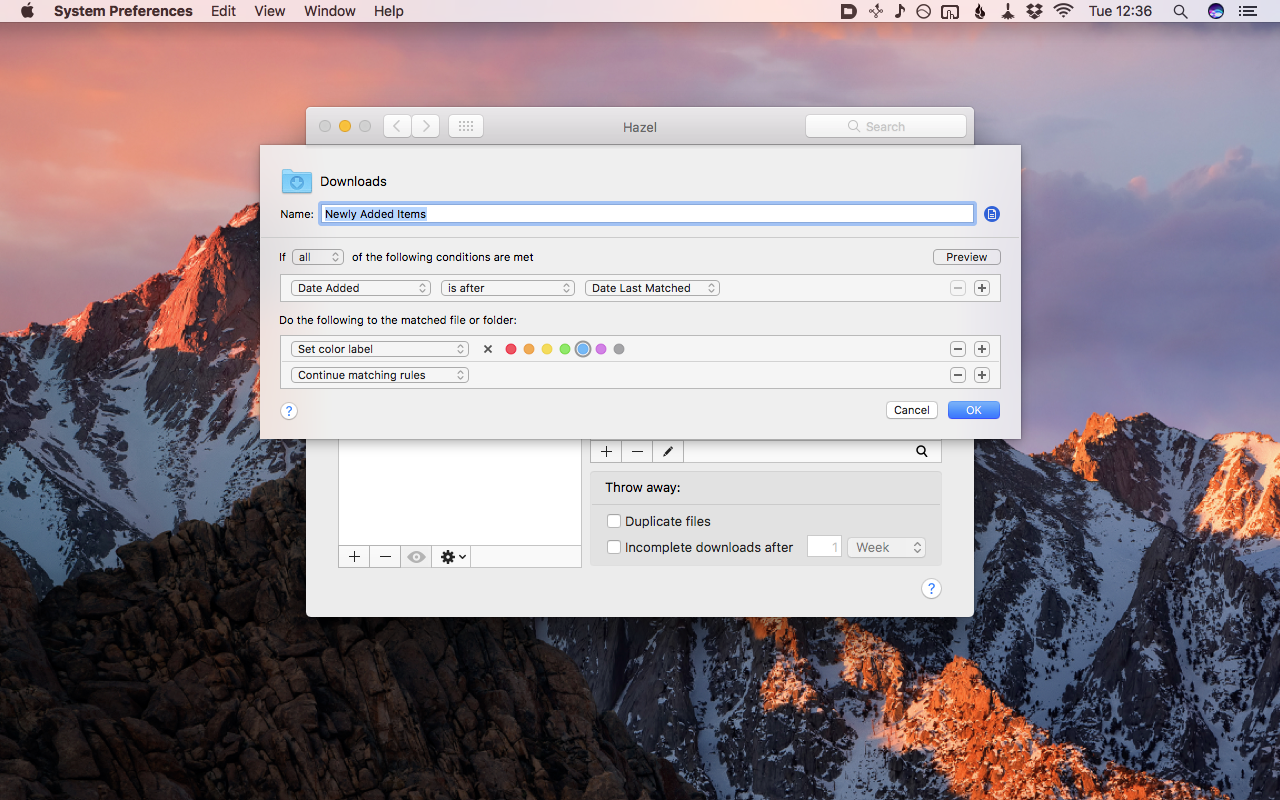Click the magnifier icon in rules search

tap(922, 452)
